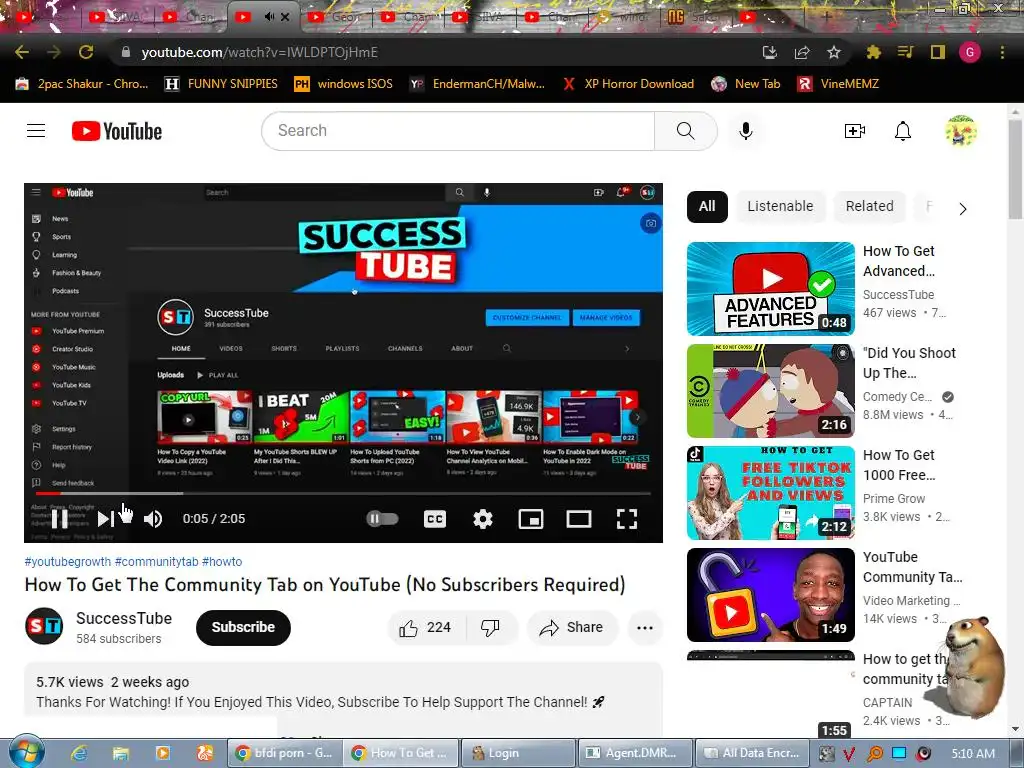1024x768 pixels.
Task: Open the Create video icon
Action: 854,131
